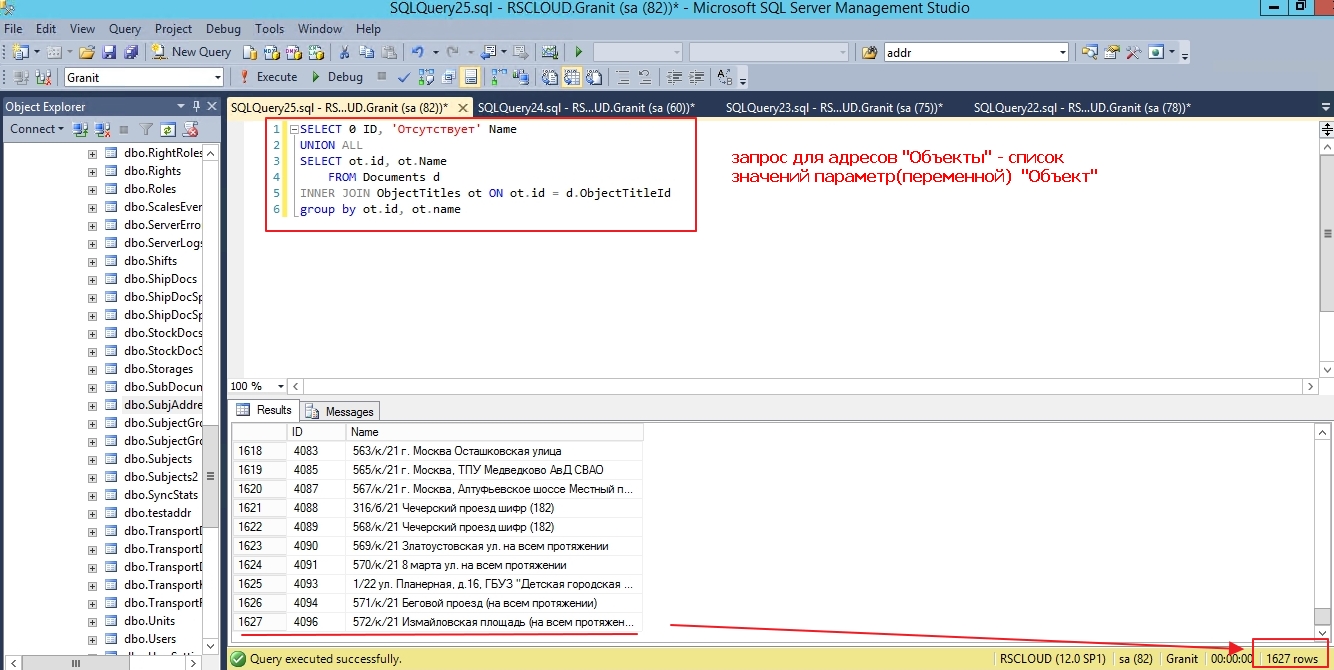Expand the dbo.Units table node
The width and height of the screenshot is (1334, 670).
coord(92,621)
